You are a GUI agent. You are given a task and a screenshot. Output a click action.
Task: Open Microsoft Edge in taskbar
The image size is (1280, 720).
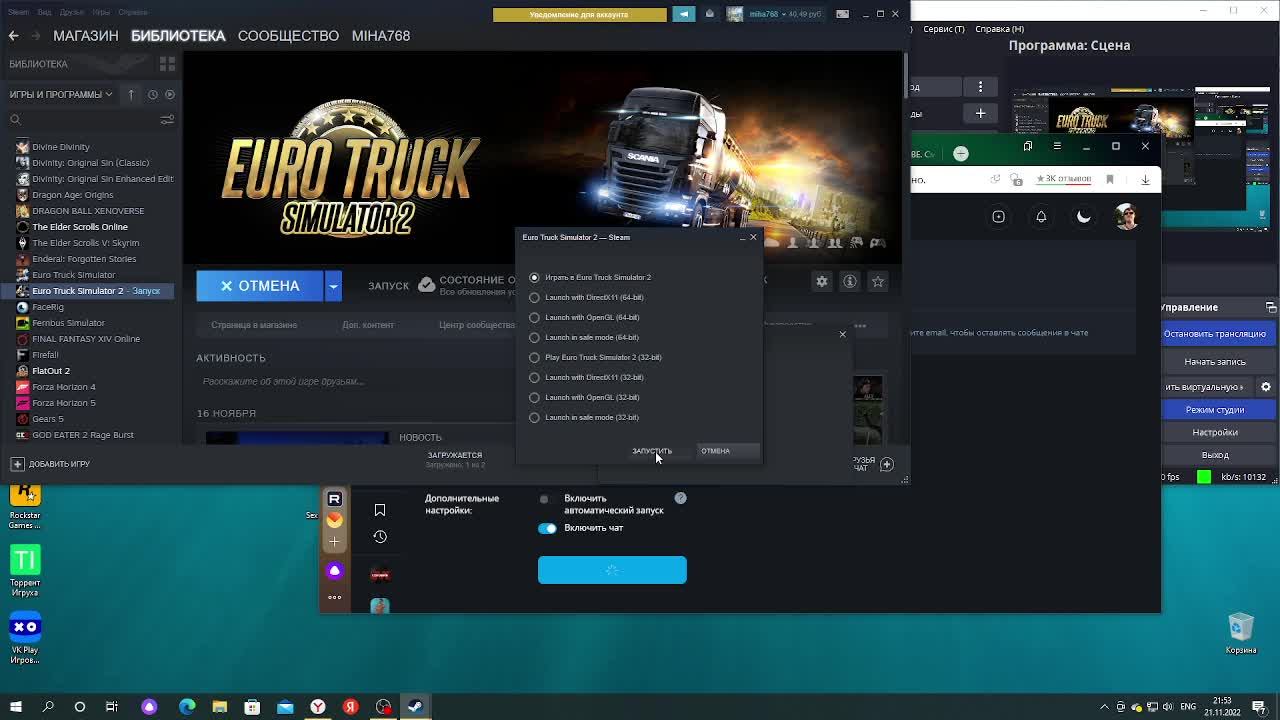pos(187,707)
